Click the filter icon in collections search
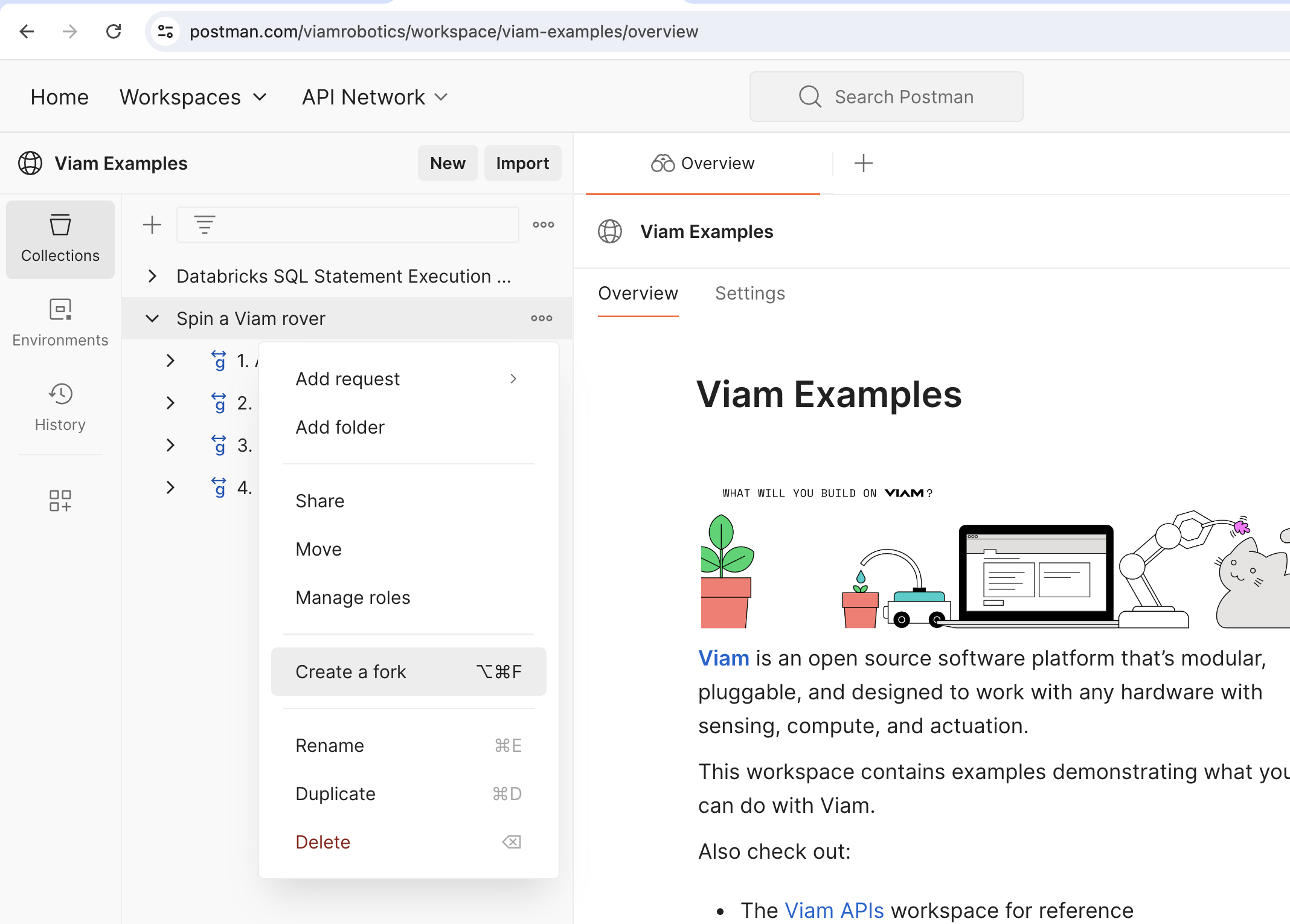The width and height of the screenshot is (1290, 924). (205, 225)
